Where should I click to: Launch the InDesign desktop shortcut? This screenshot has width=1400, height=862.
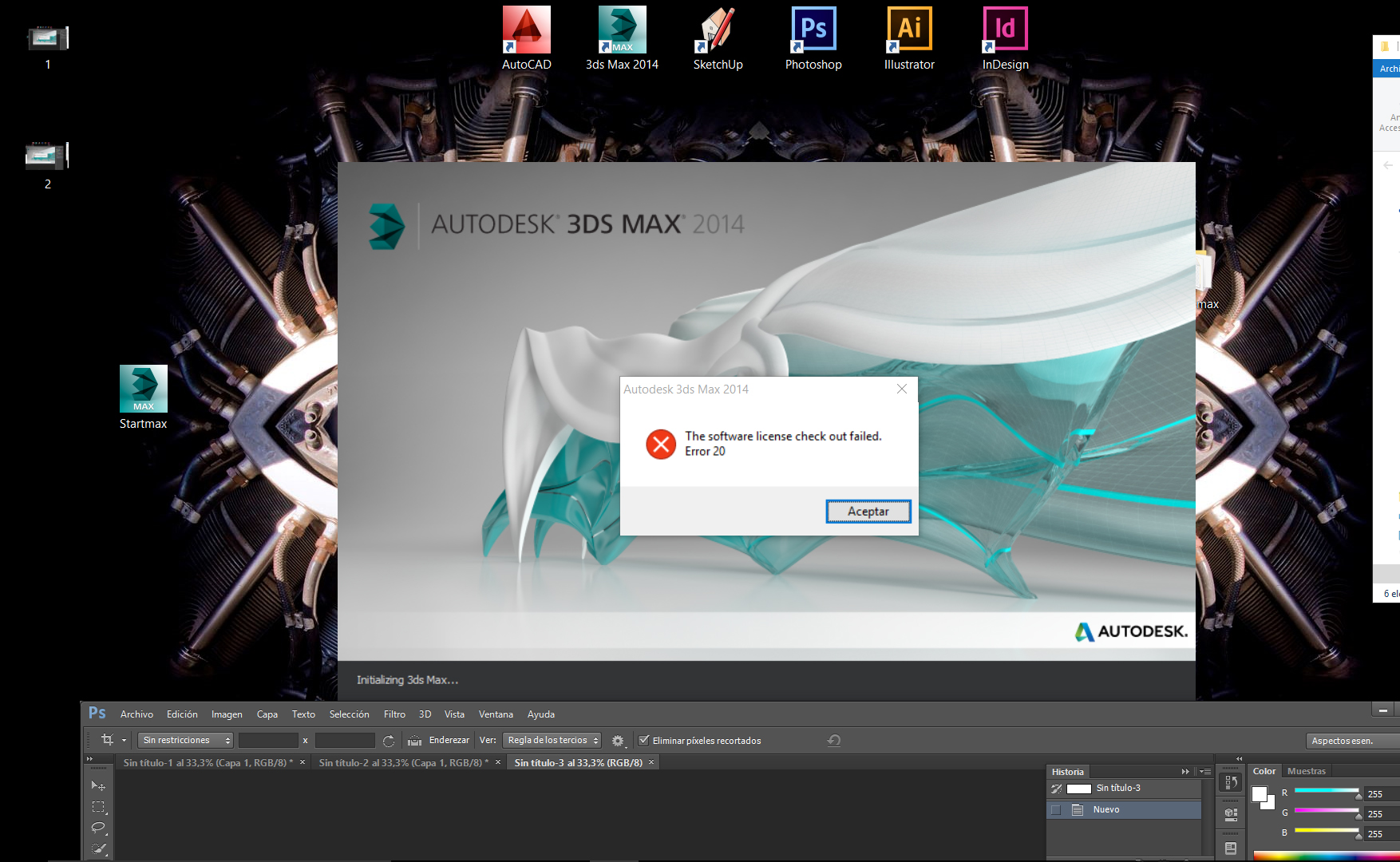tap(1005, 38)
